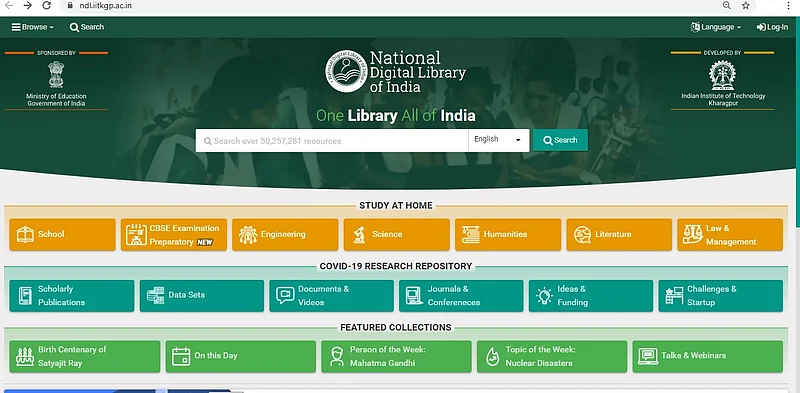Click the 'Ministry of Education Government of India' text

tap(56, 100)
